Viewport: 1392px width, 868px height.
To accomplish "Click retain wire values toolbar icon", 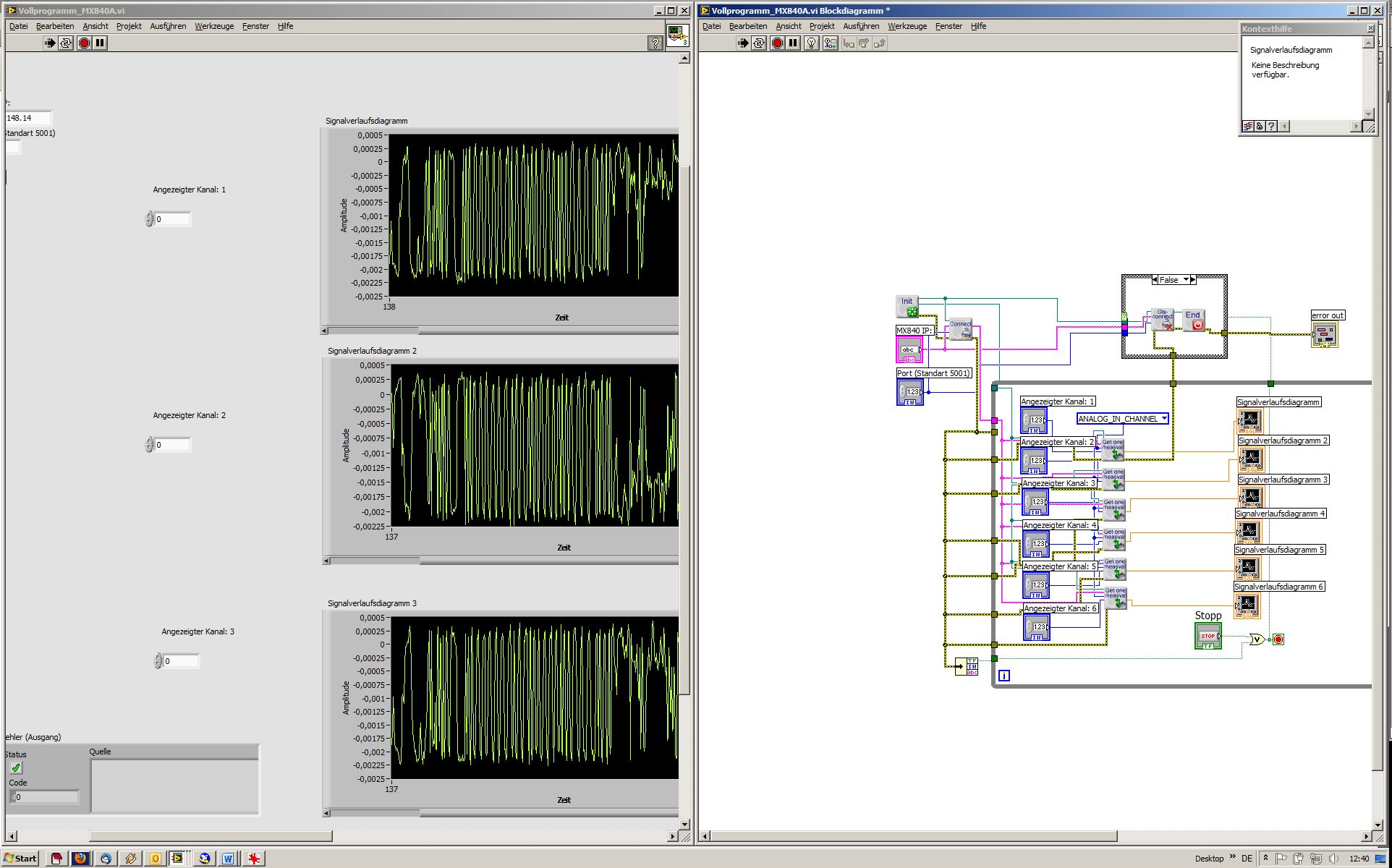I will click(x=830, y=43).
